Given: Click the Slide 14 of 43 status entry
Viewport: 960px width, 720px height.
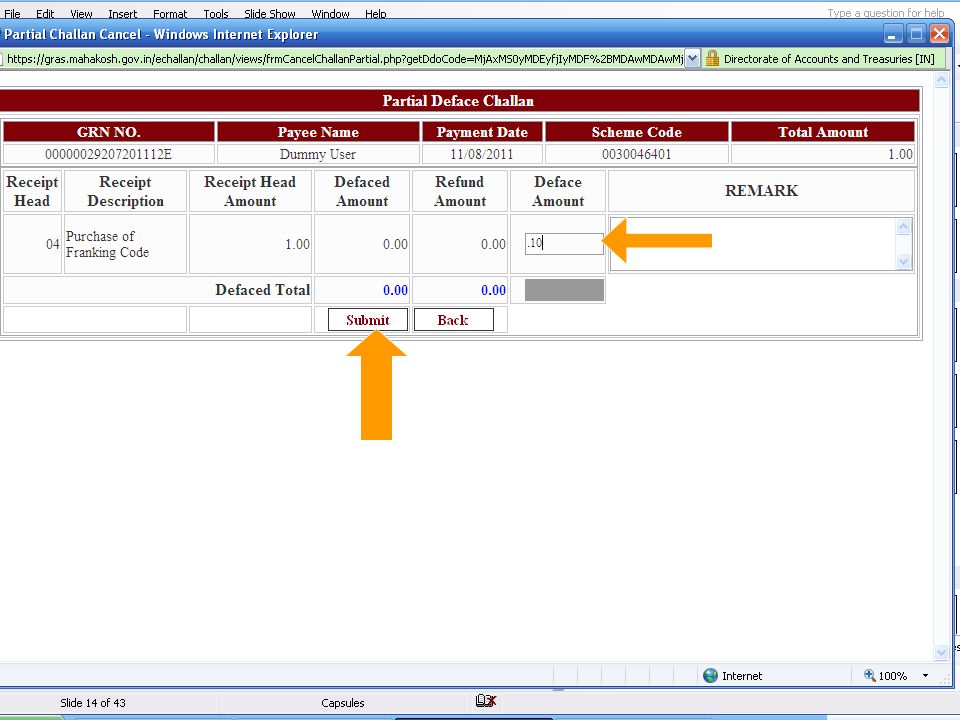Looking at the screenshot, I should (92, 702).
